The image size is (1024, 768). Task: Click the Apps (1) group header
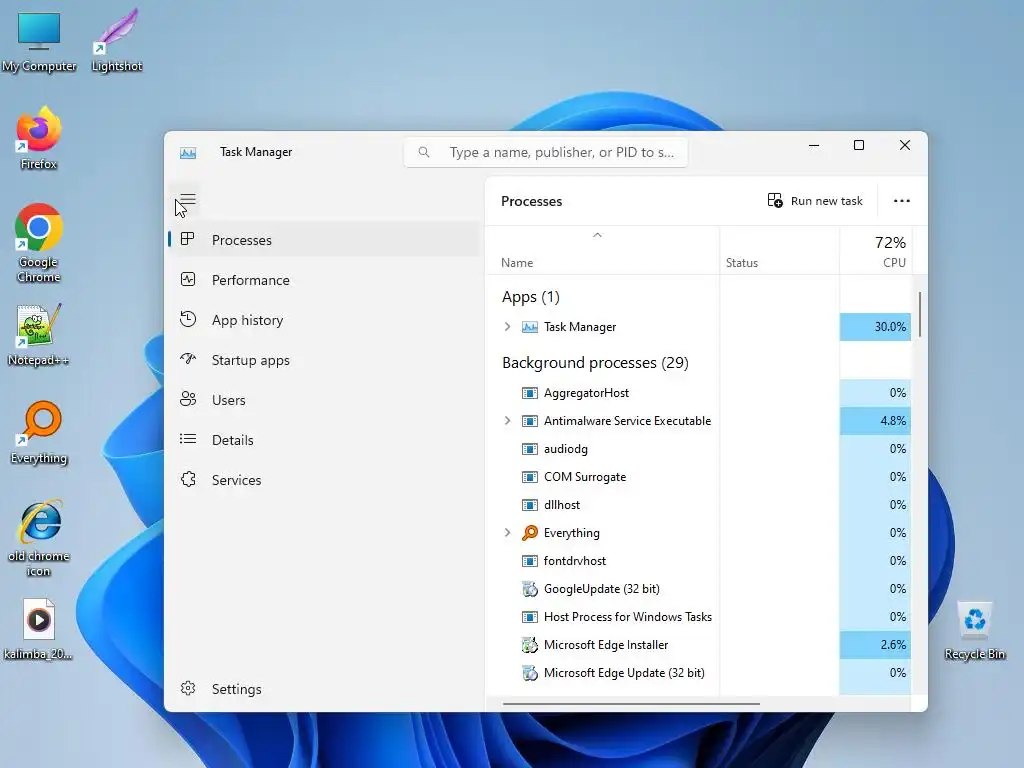point(530,297)
